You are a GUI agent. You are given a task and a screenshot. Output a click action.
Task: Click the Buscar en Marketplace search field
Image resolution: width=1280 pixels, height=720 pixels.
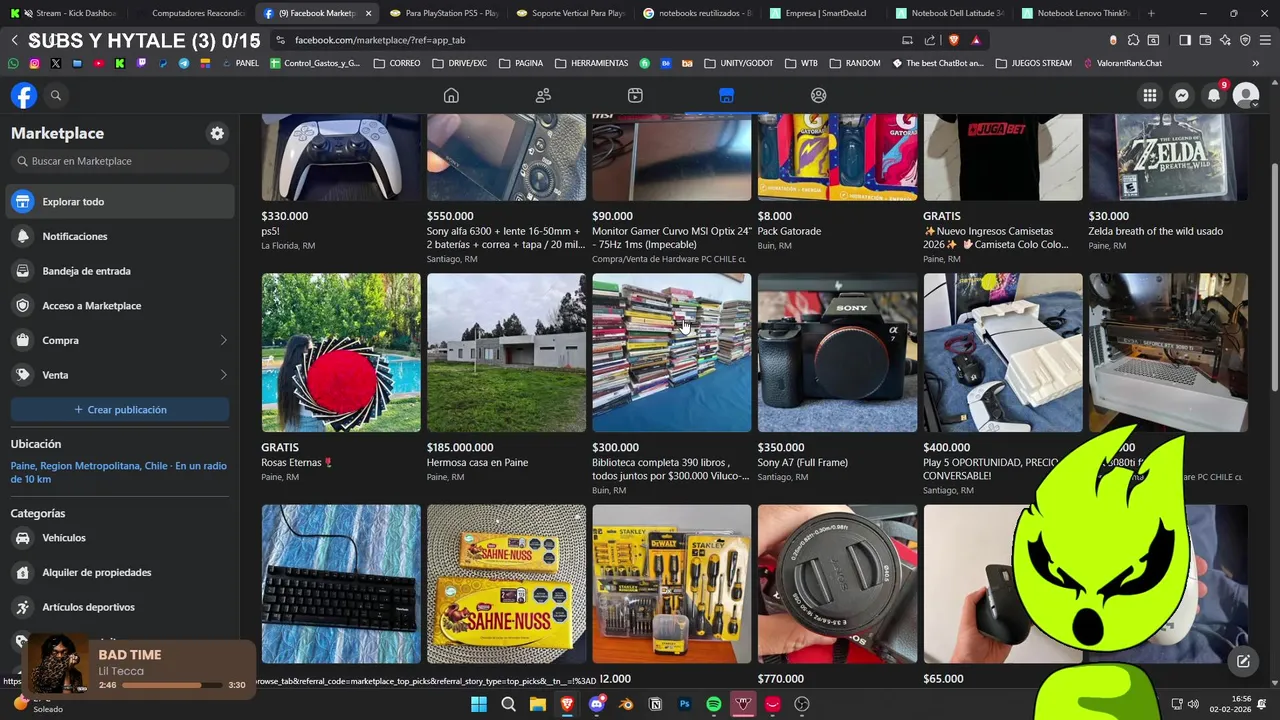click(120, 161)
